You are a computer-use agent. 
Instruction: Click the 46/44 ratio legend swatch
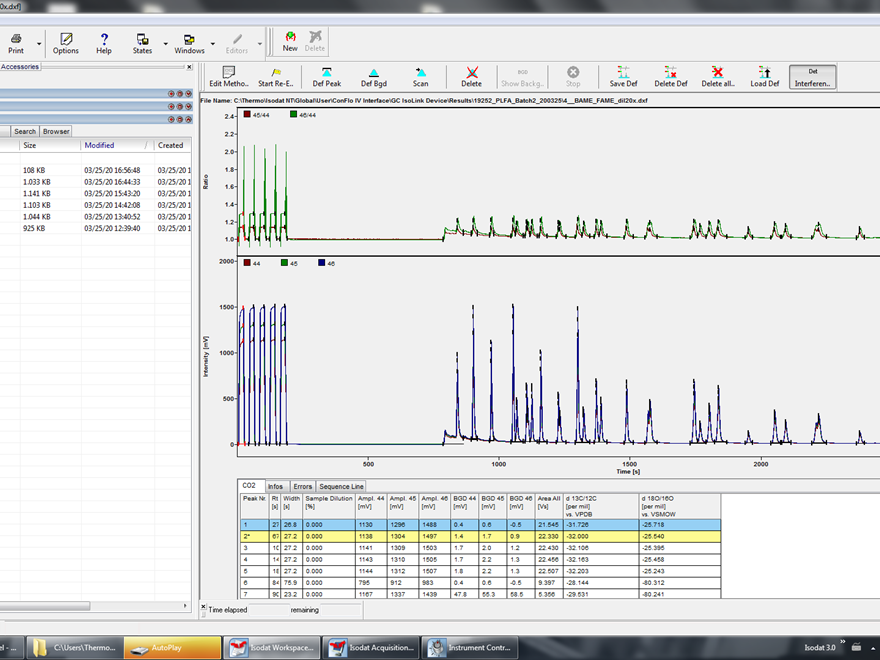(x=294, y=114)
